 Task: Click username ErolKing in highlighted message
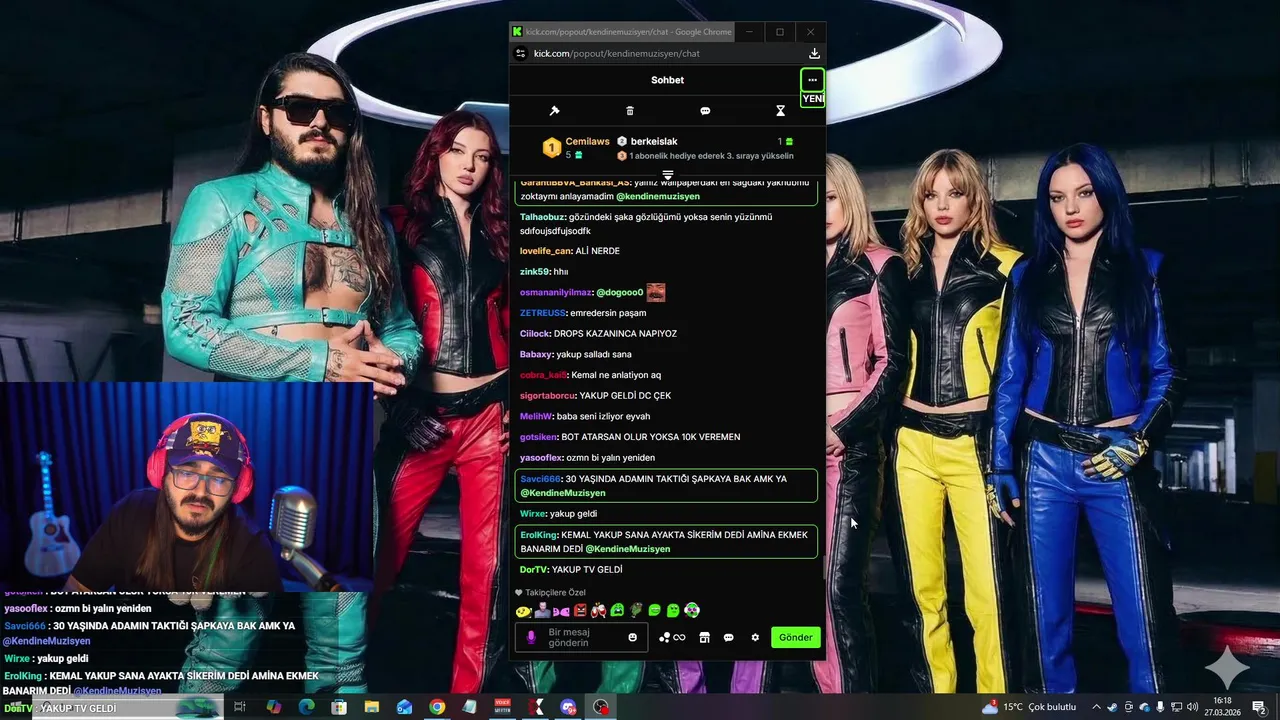pos(539,535)
